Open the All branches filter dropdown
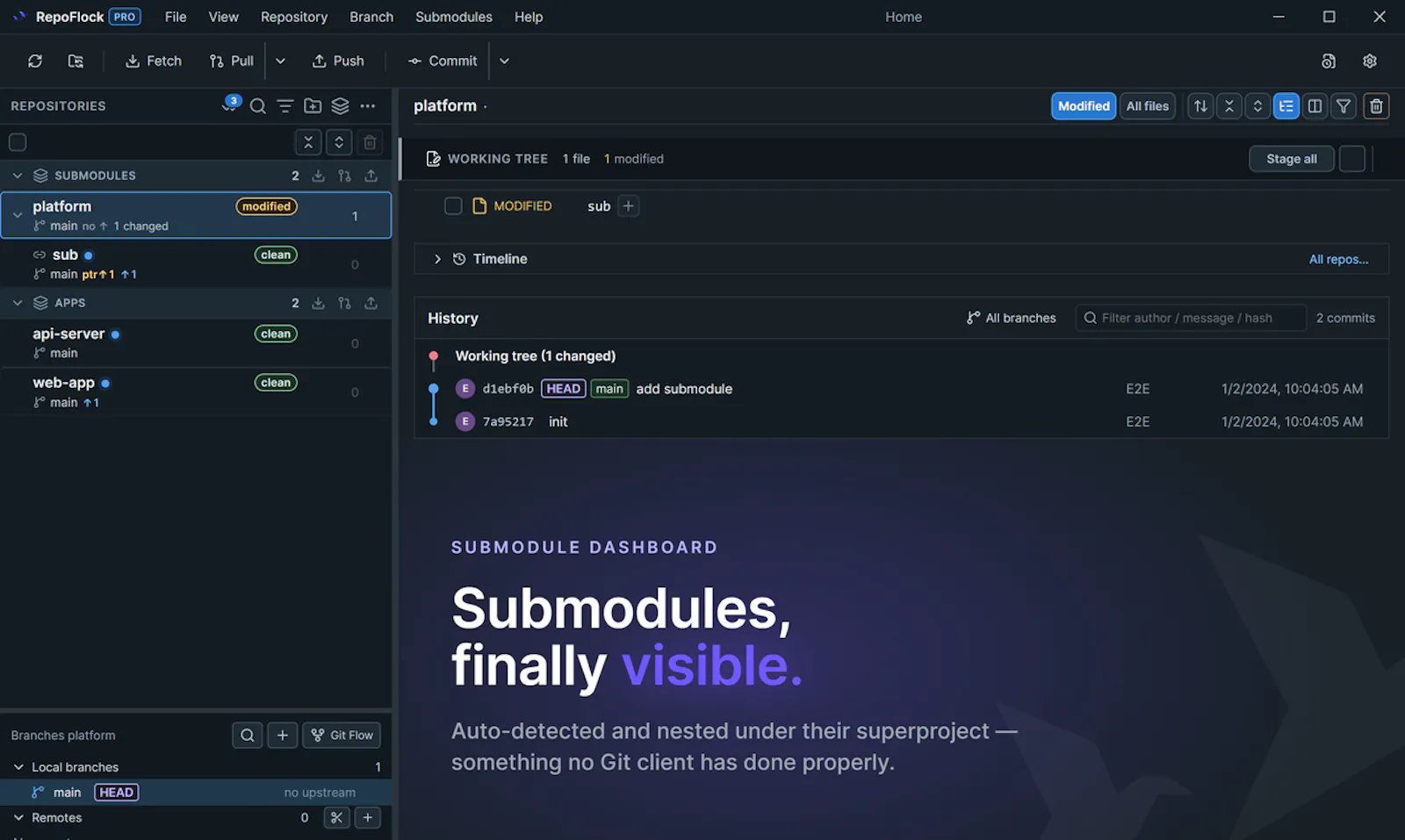Image resolution: width=1405 pixels, height=840 pixels. coord(1012,318)
